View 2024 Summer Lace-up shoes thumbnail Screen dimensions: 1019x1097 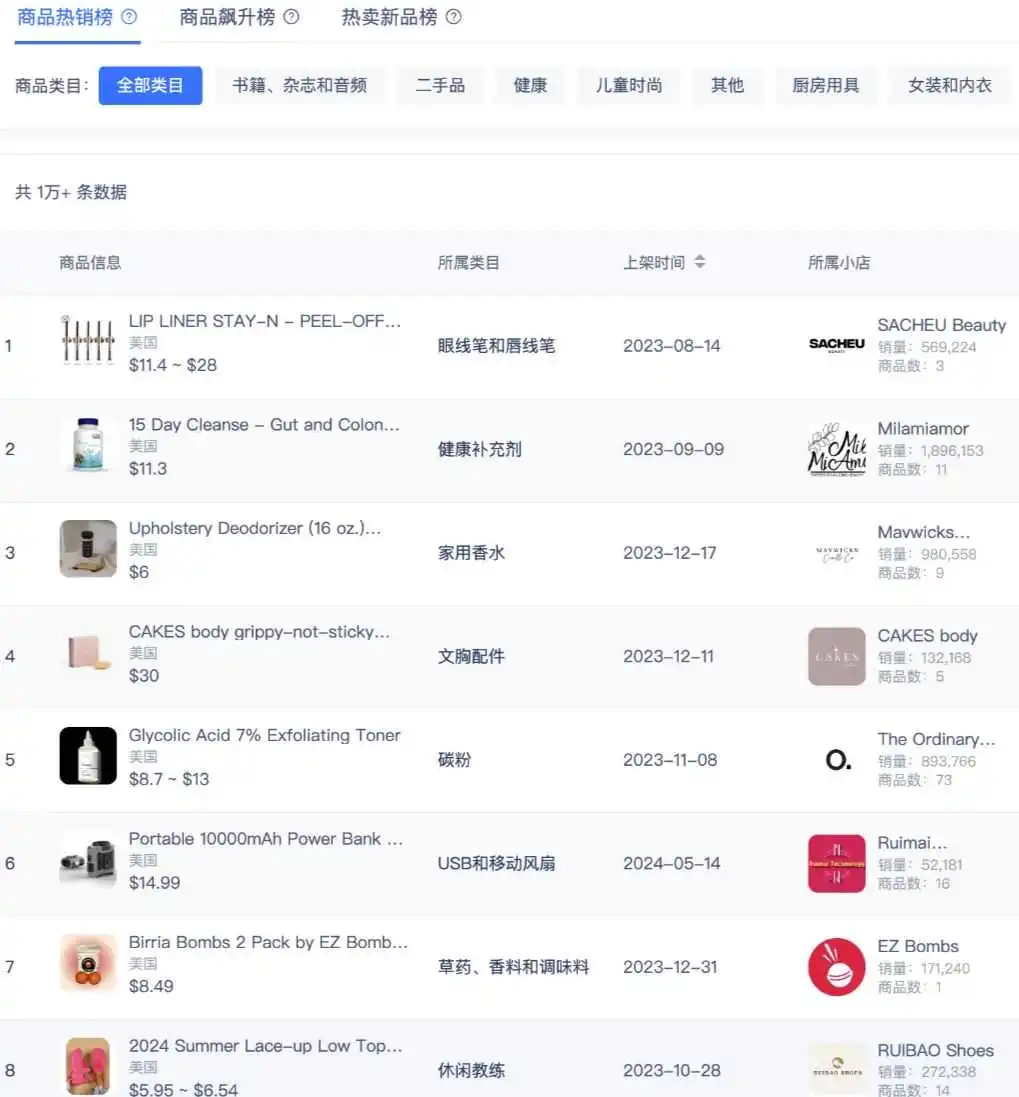click(88, 1066)
